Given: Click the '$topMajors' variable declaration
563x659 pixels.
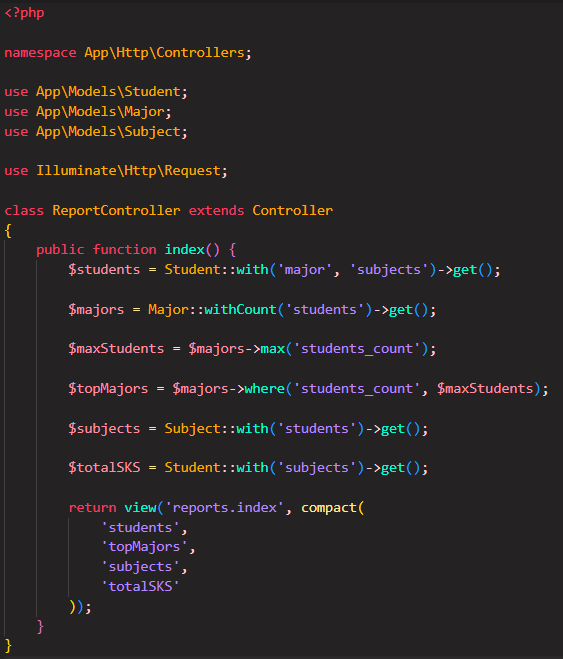Looking at the screenshot, I should pos(108,388).
